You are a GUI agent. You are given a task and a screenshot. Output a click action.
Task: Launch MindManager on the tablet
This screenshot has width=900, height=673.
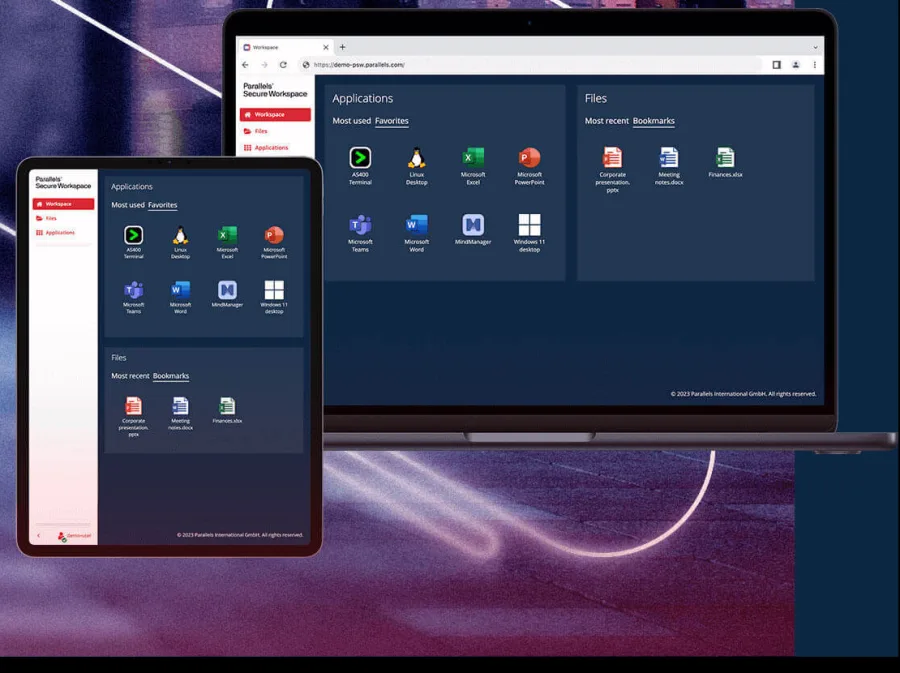227,294
